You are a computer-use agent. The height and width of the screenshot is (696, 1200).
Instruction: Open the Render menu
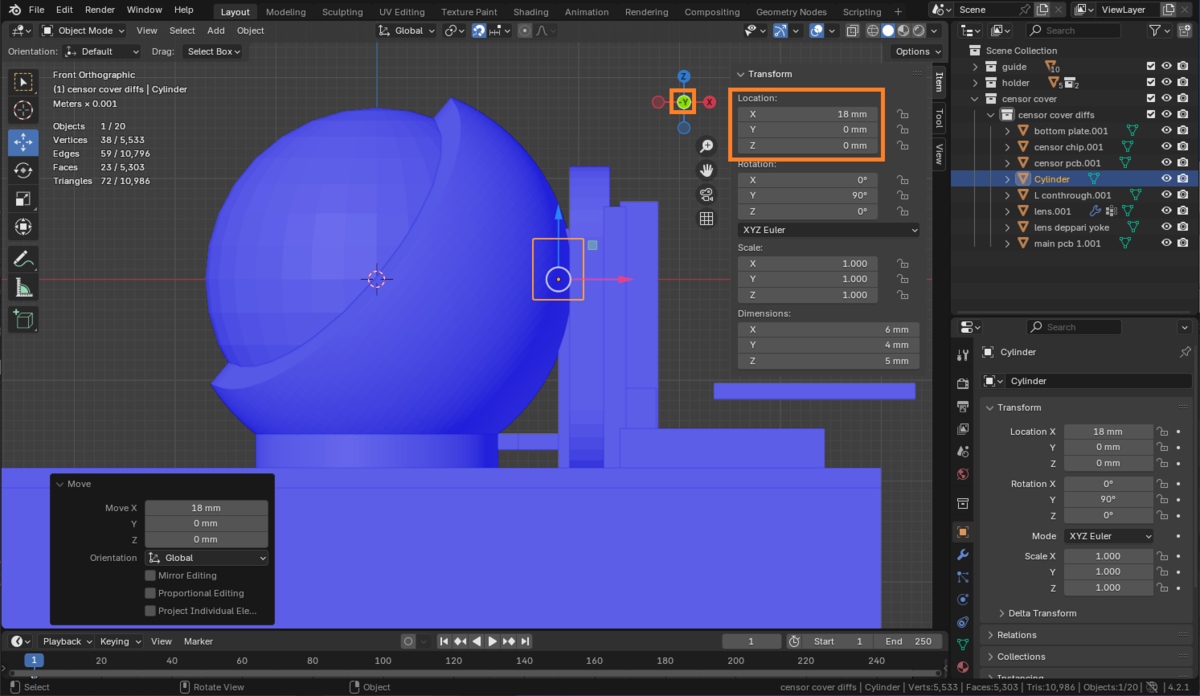pos(100,10)
